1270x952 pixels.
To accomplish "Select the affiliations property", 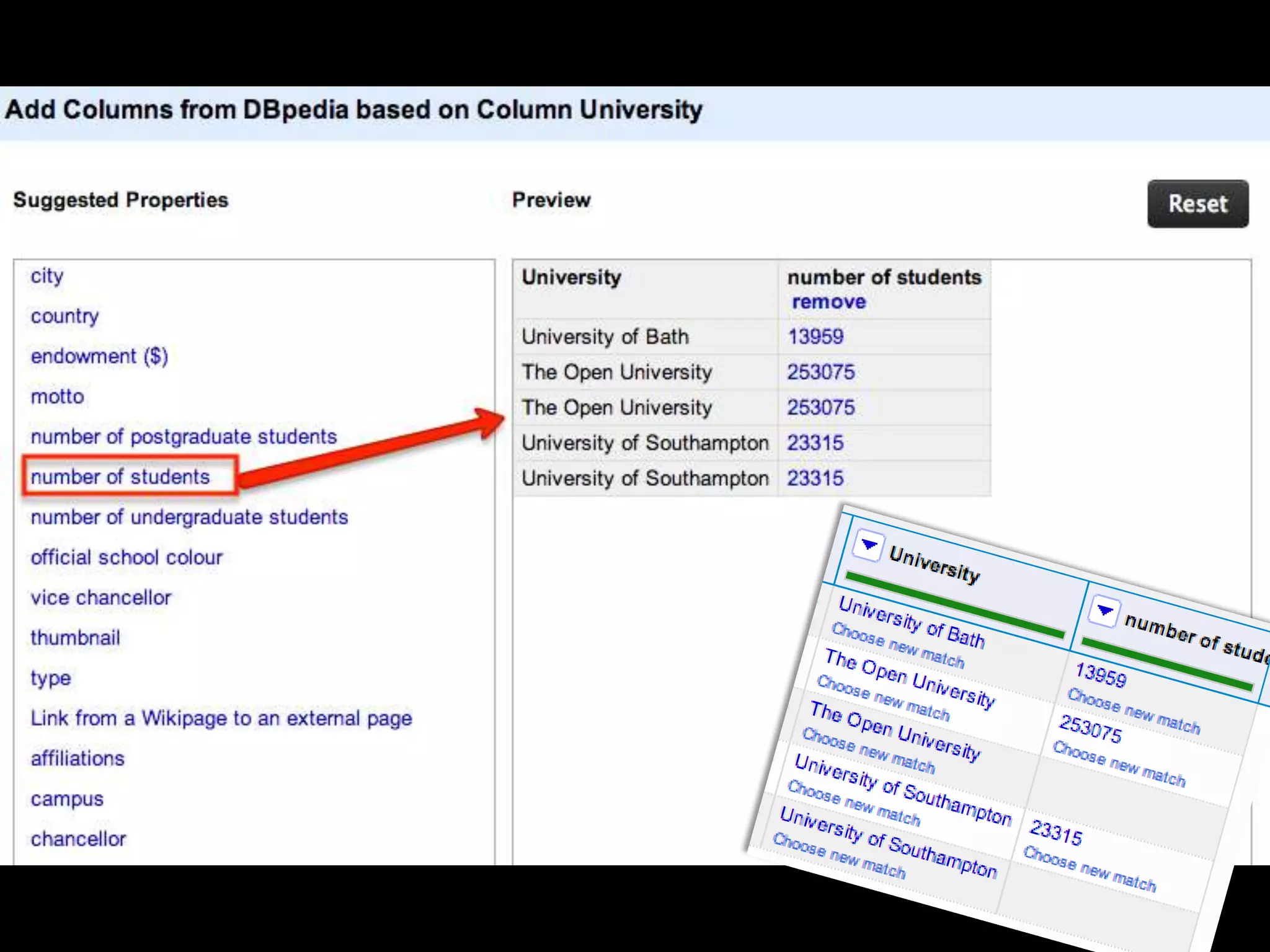I will 78,759.
